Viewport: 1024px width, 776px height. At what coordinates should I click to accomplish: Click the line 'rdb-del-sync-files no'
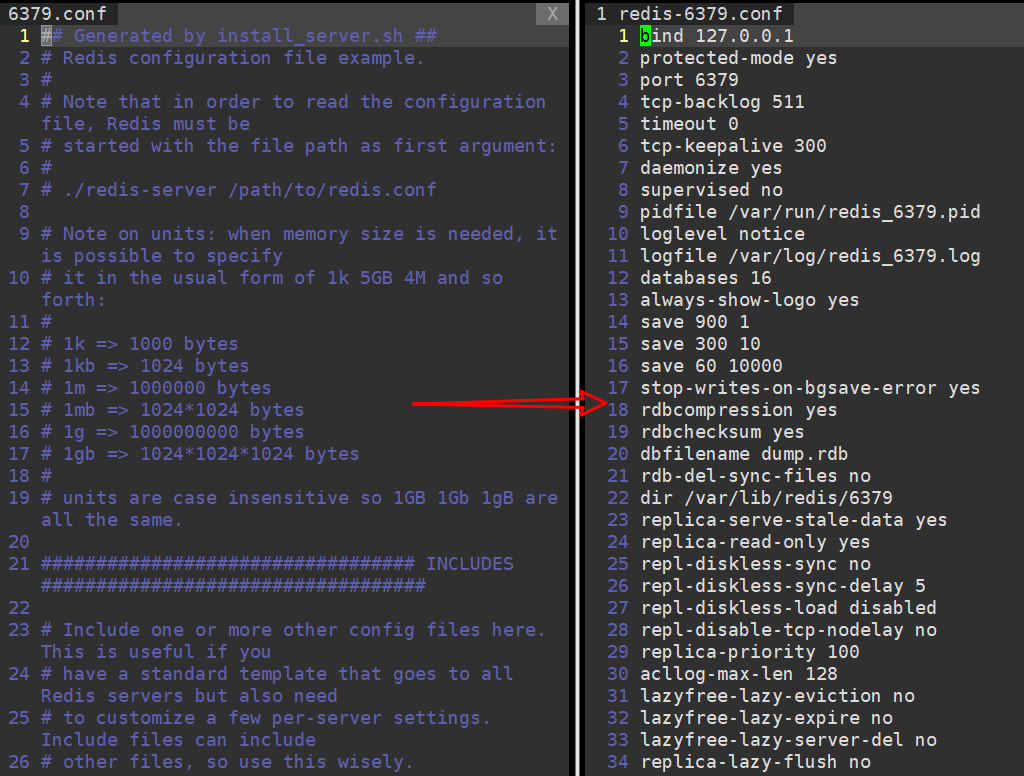(755, 476)
